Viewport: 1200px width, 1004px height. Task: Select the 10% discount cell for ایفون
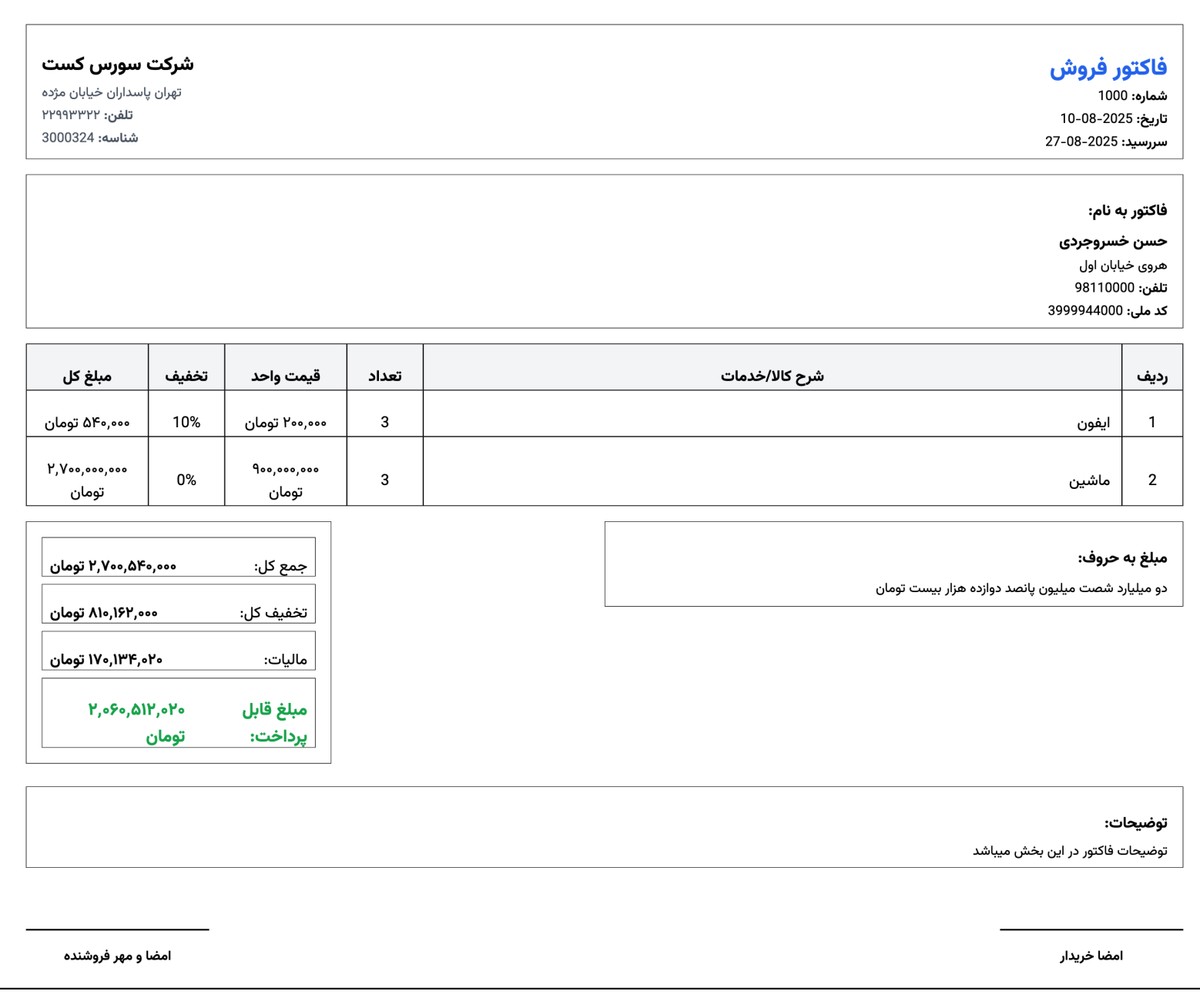186,422
